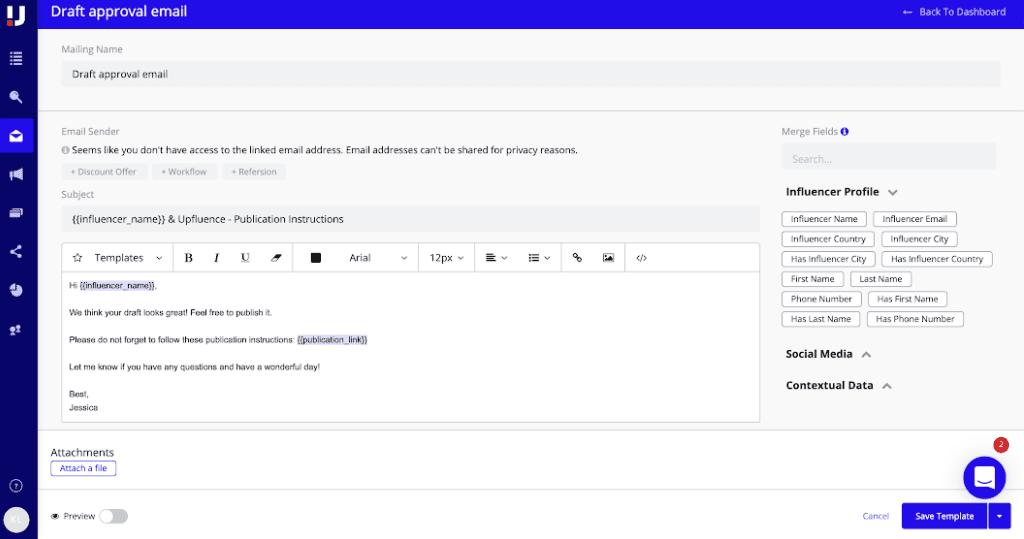The height and width of the screenshot is (539, 1024).
Task: Open the text alignment dropdown
Action: [496, 258]
